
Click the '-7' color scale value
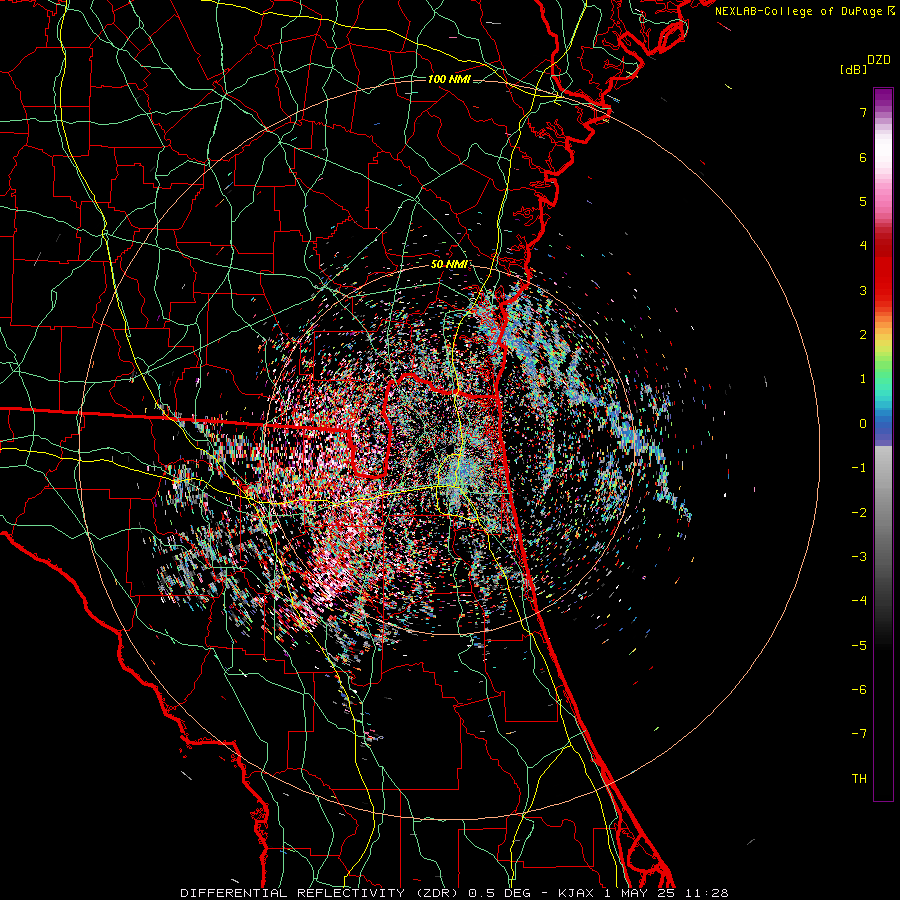859,734
